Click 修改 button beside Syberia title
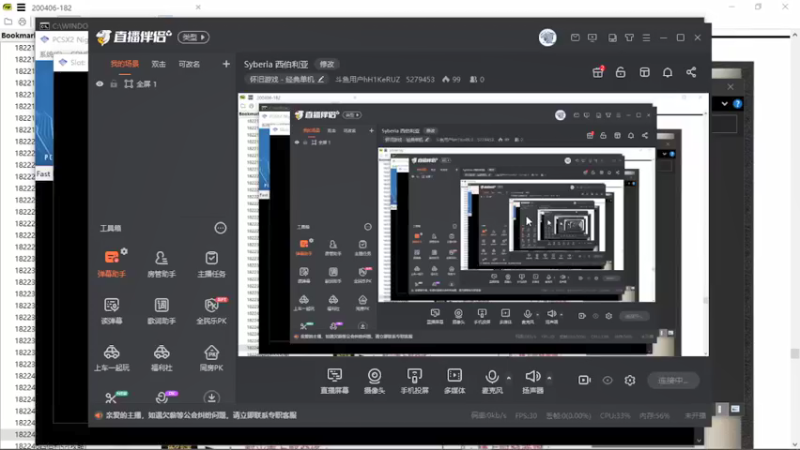The width and height of the screenshot is (800, 450). (327, 64)
